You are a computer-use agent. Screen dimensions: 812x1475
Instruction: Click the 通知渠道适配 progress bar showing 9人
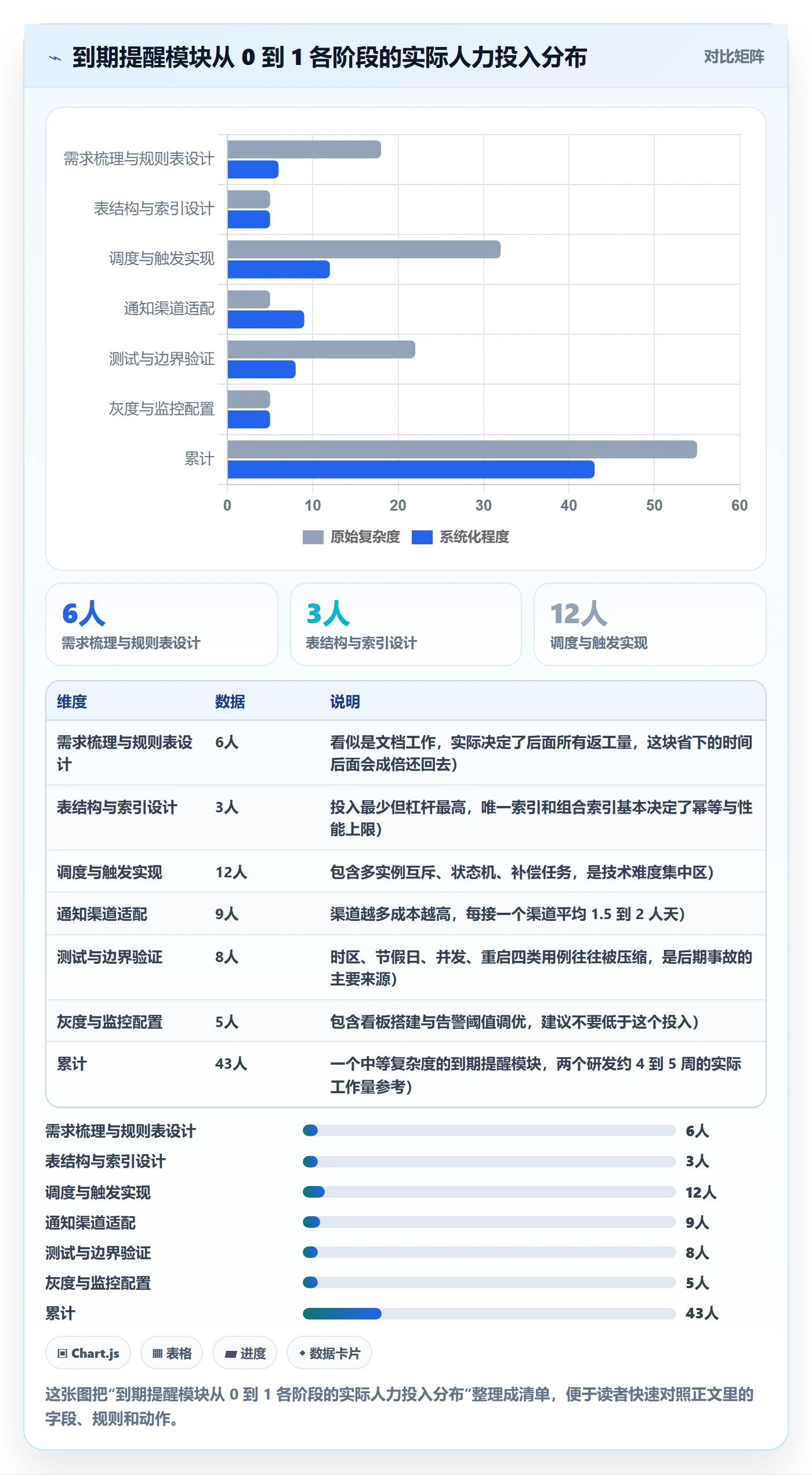click(489, 1222)
